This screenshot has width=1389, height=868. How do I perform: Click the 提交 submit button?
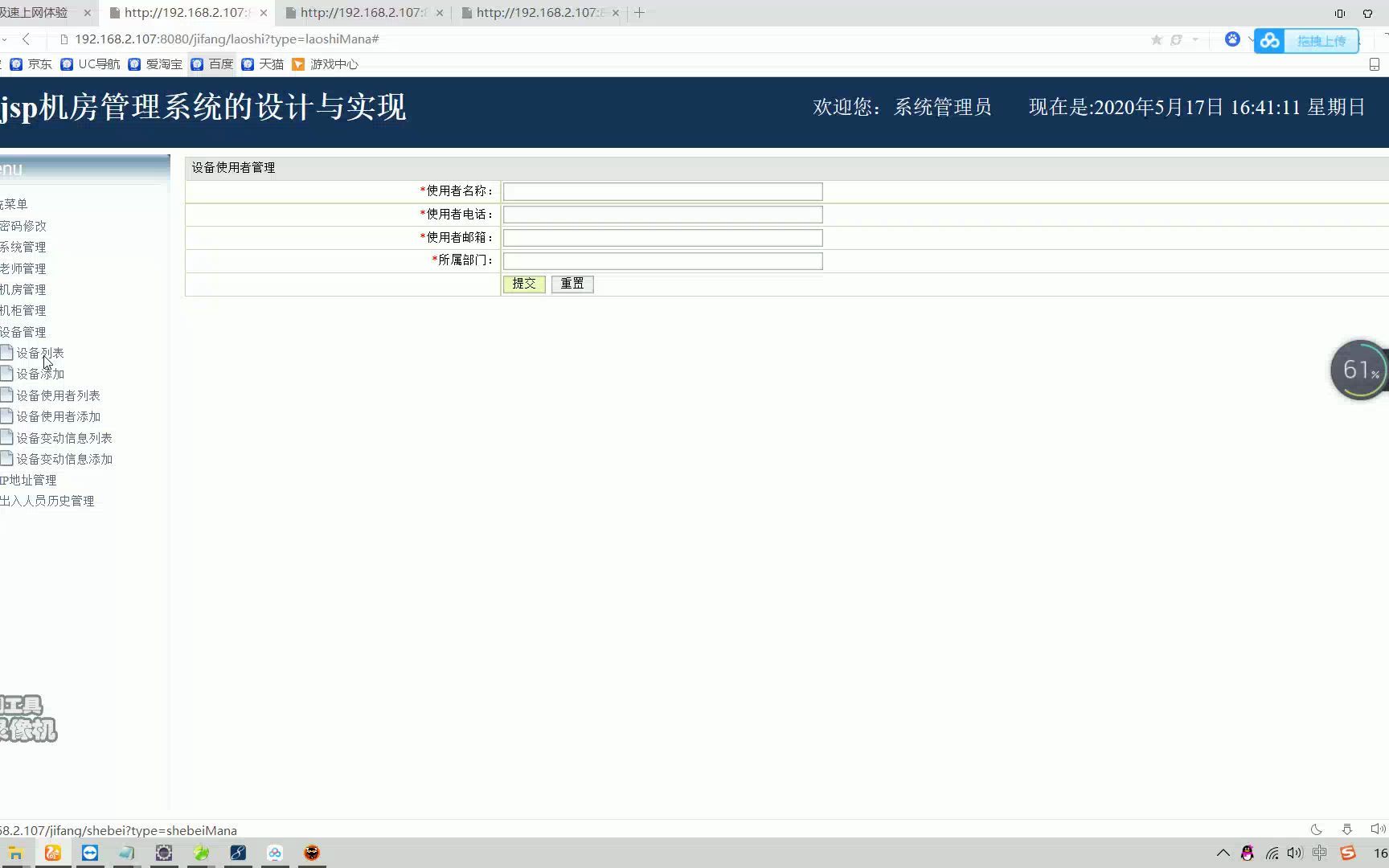click(524, 283)
